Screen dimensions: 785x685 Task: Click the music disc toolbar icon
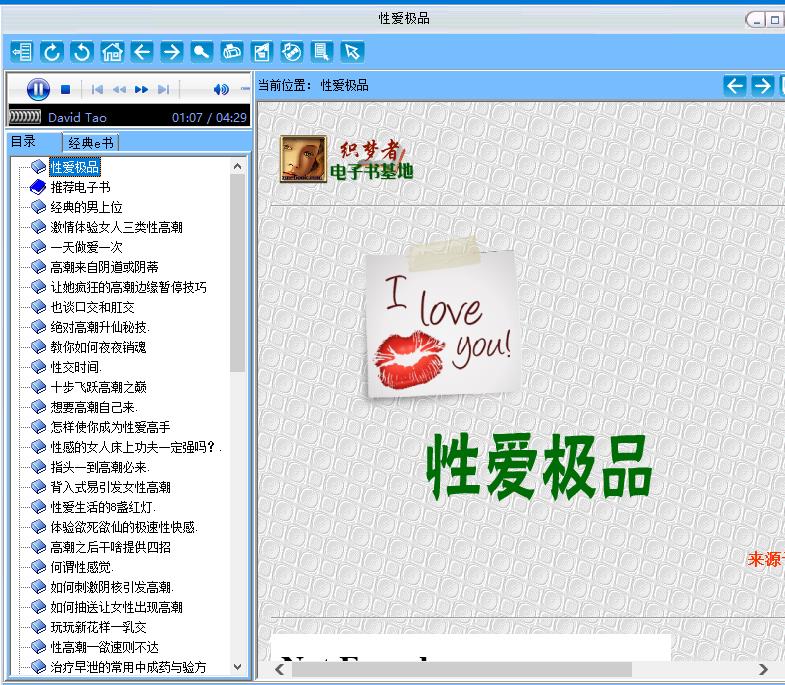[292, 52]
